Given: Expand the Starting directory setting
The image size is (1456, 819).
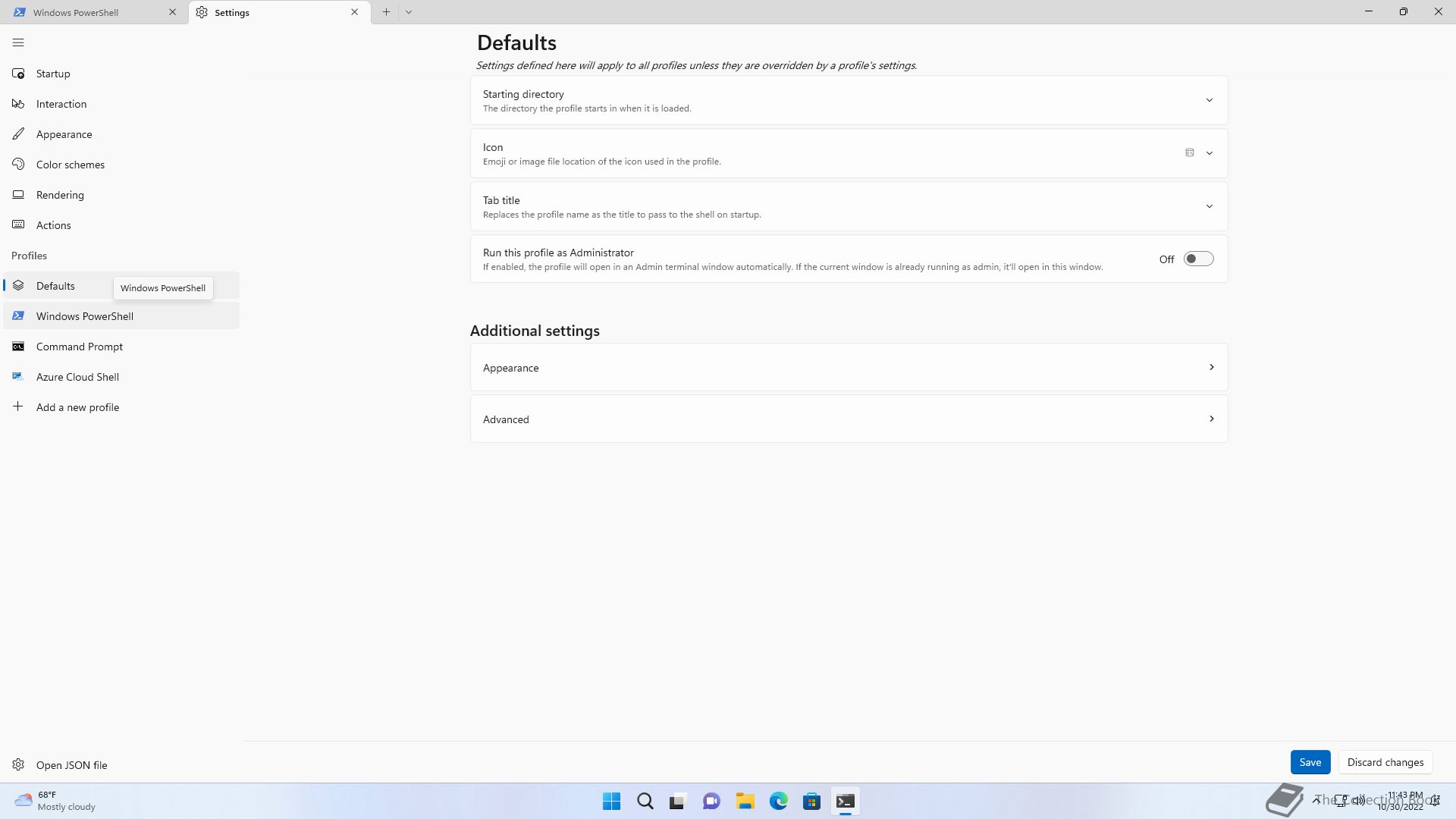Looking at the screenshot, I should [x=849, y=100].
